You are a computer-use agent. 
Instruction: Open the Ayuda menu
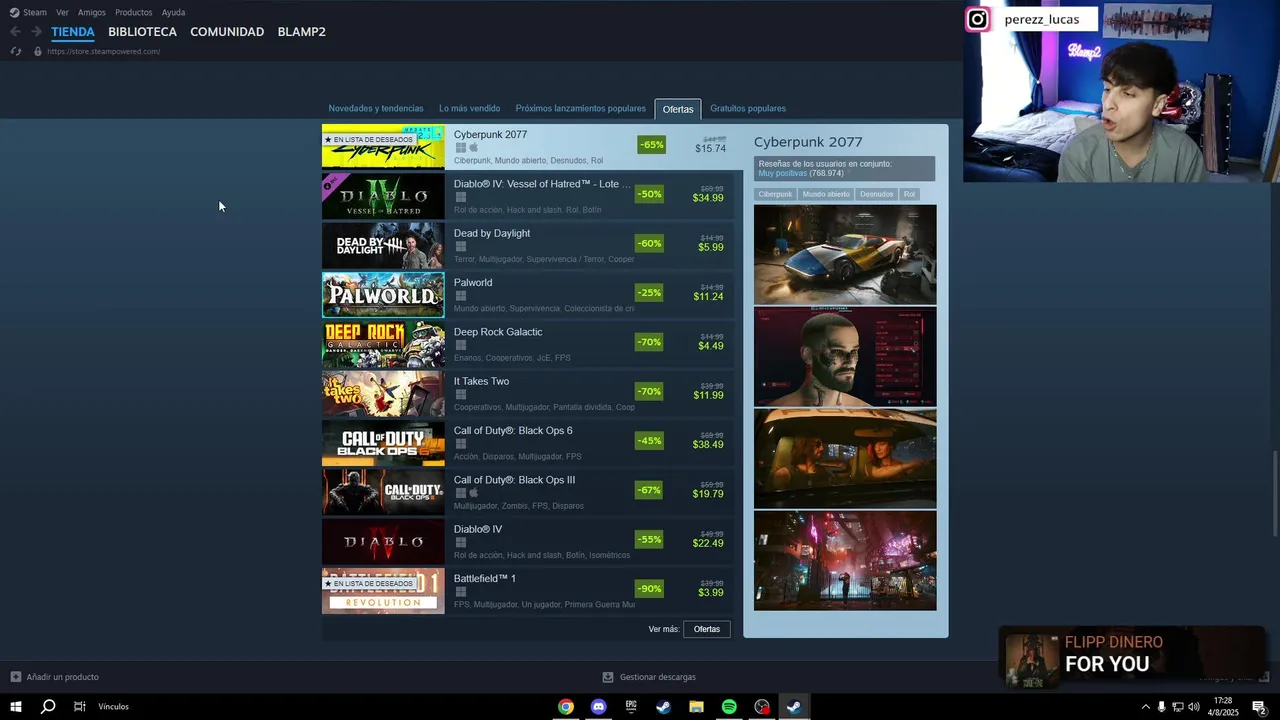[x=173, y=12]
